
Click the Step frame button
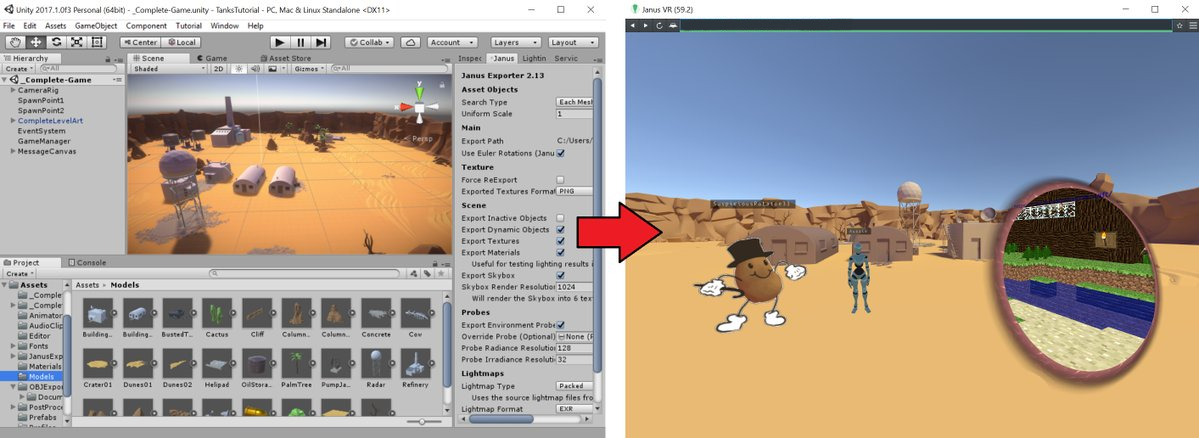pos(321,43)
